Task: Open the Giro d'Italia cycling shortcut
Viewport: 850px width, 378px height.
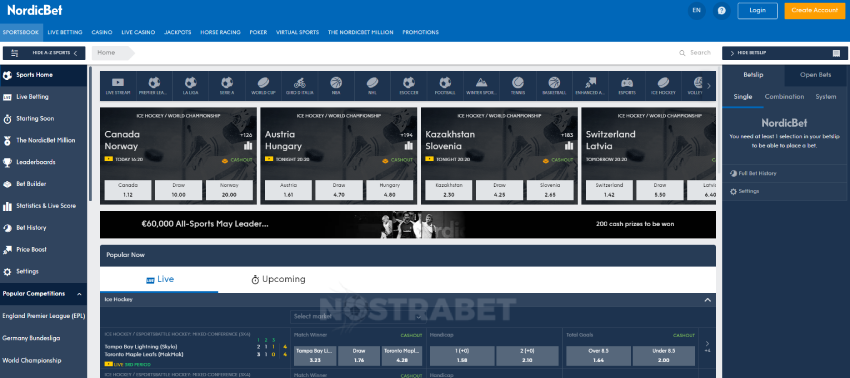Action: tap(300, 86)
